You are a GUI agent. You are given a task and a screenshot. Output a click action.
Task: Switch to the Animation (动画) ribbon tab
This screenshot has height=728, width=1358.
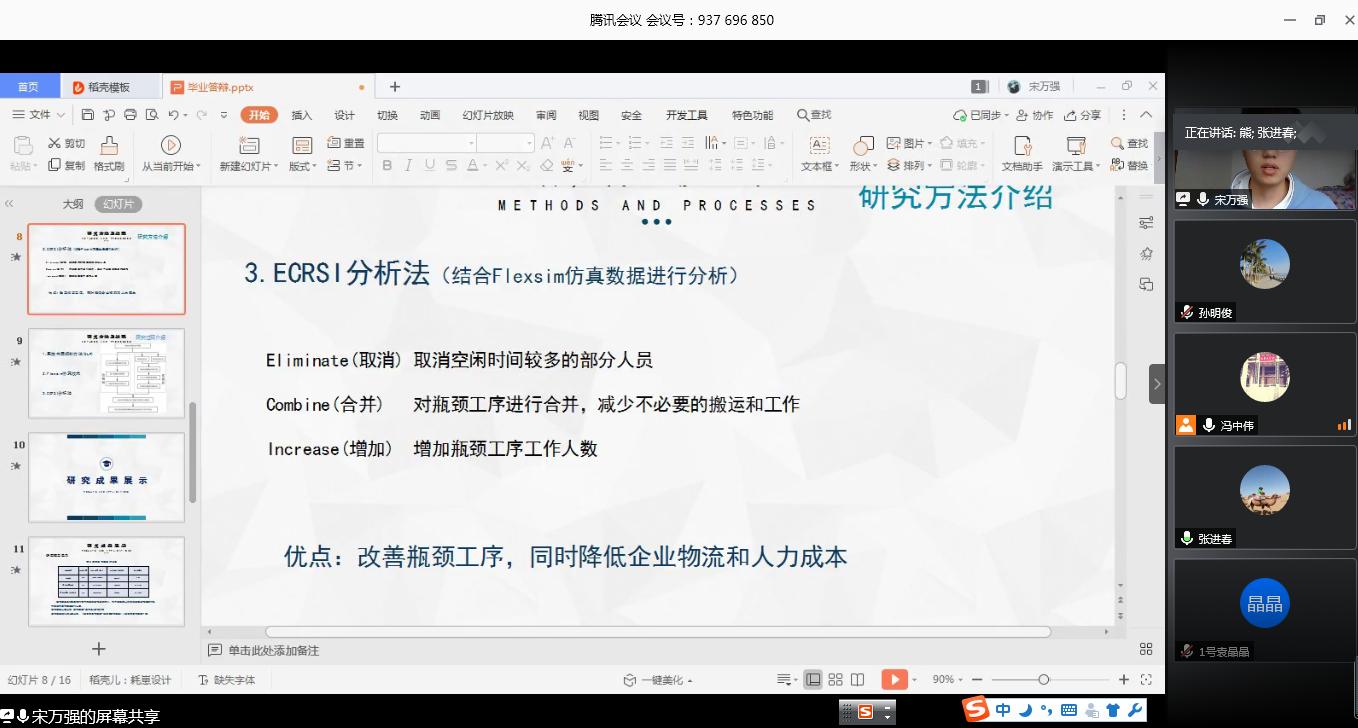pos(430,115)
